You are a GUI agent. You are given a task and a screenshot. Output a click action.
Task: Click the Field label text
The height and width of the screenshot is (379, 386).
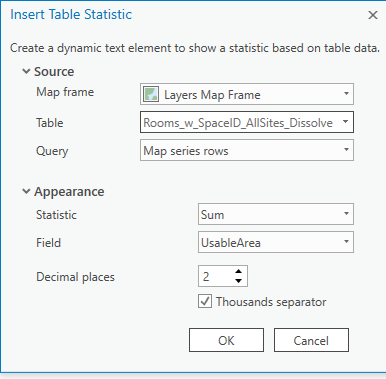[x=48, y=243]
